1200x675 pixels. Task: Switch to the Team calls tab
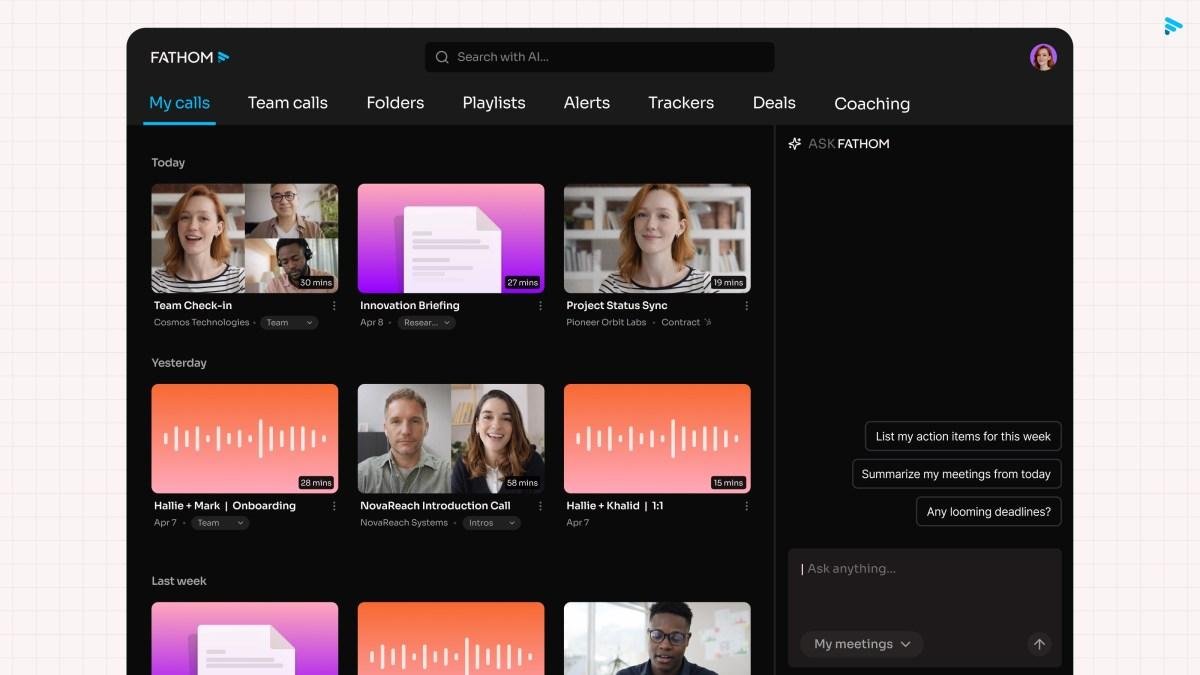pyautogui.click(x=287, y=102)
